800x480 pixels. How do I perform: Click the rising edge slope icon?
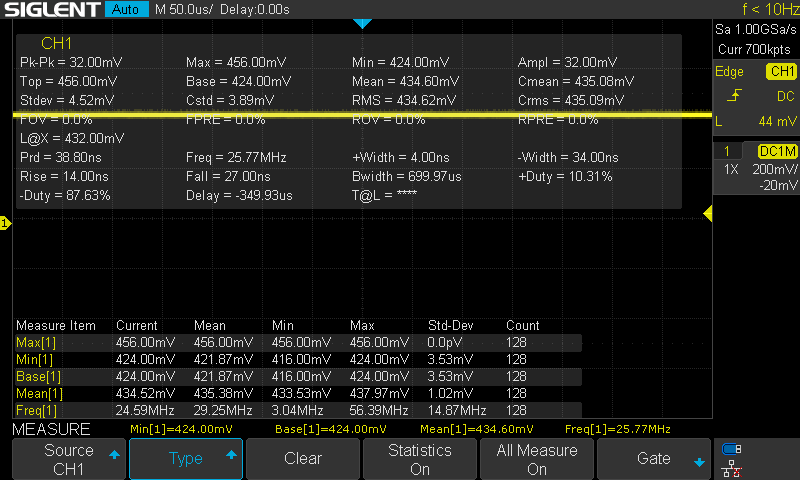pos(734,95)
